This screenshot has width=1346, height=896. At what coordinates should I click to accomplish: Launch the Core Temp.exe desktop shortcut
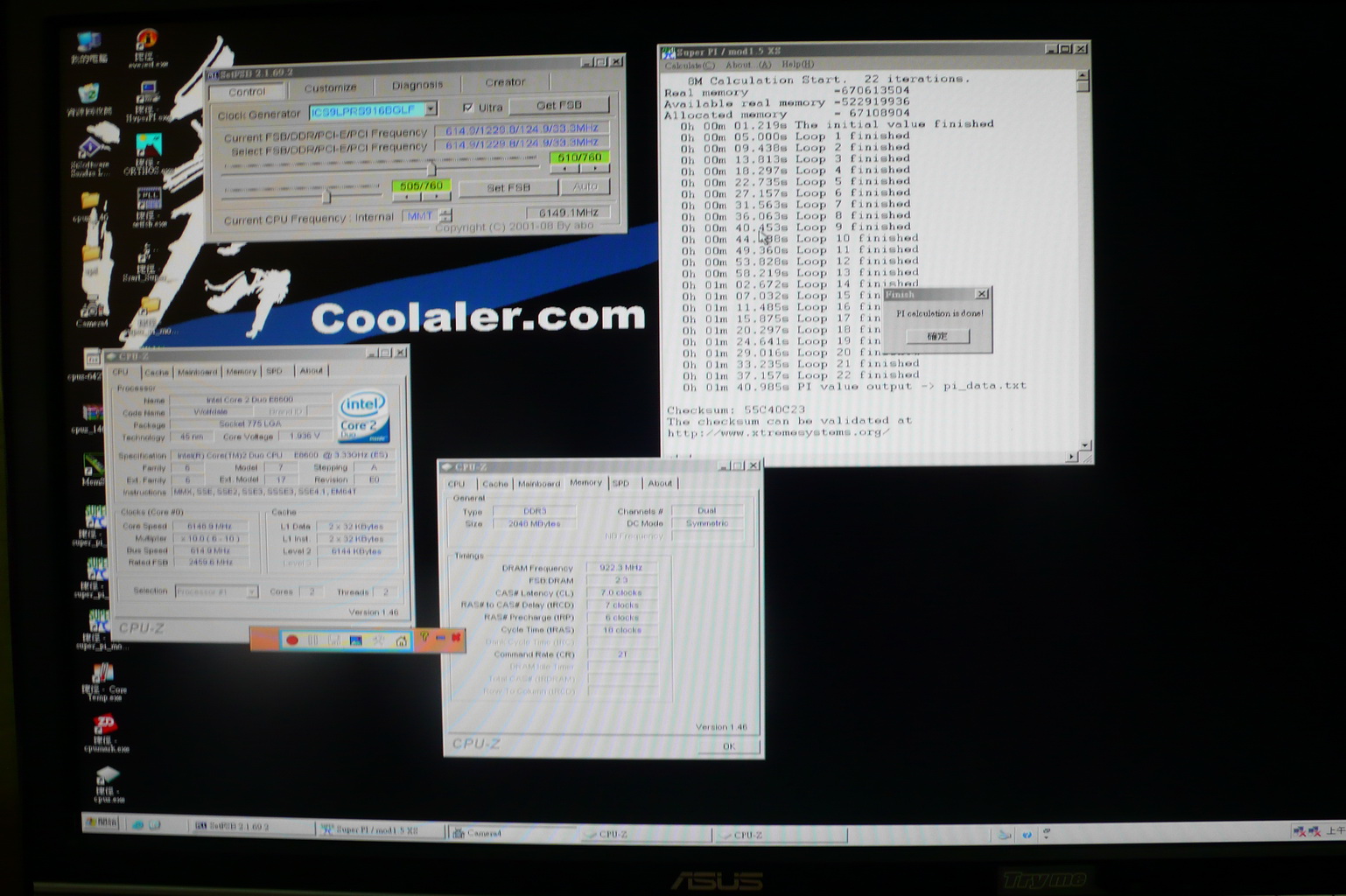pyautogui.click(x=103, y=682)
